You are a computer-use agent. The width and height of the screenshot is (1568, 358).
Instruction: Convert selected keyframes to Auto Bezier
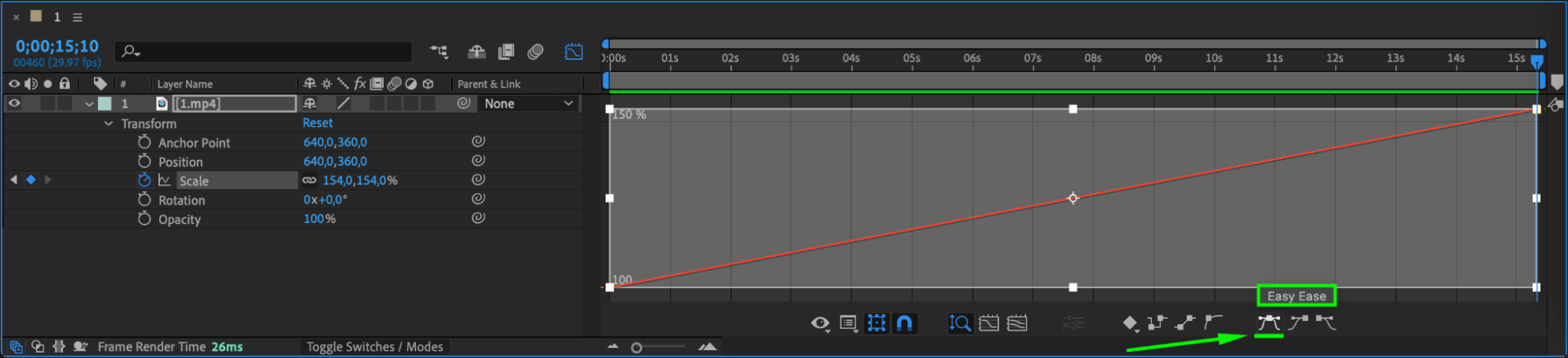tap(1213, 323)
